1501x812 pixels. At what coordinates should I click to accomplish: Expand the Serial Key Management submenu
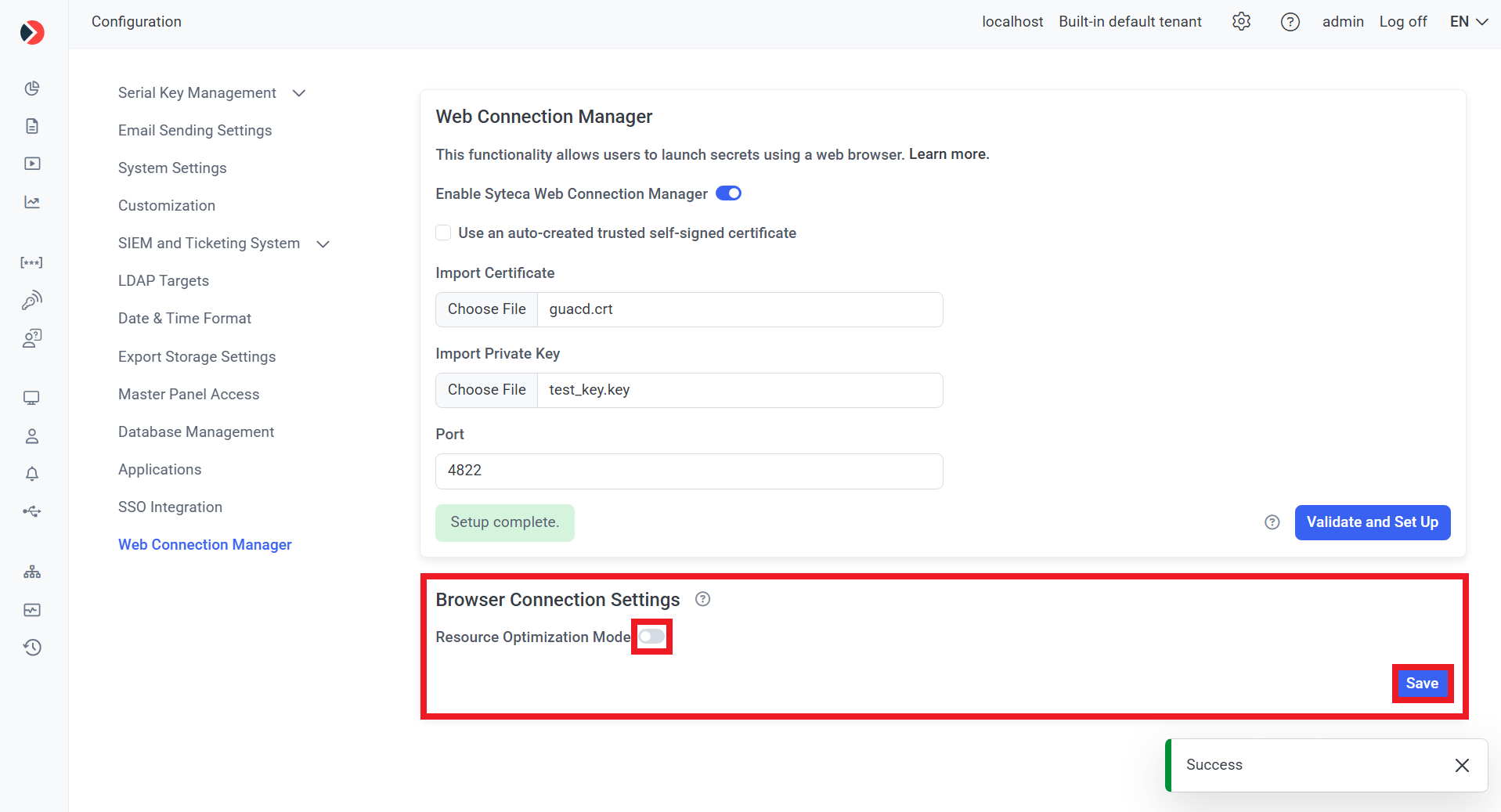coord(298,93)
